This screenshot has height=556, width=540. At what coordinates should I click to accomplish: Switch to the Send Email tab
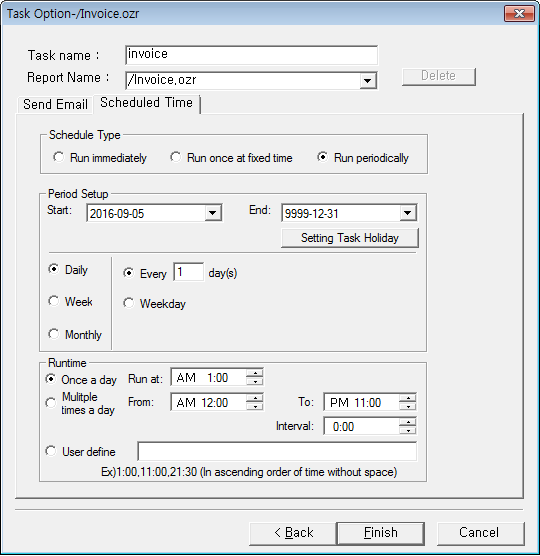[55, 105]
